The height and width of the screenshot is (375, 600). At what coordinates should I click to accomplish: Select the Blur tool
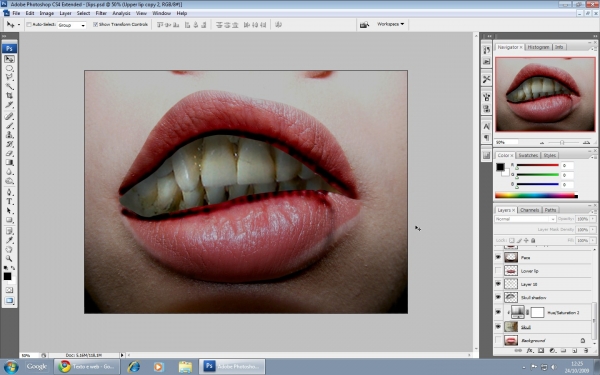coord(10,172)
